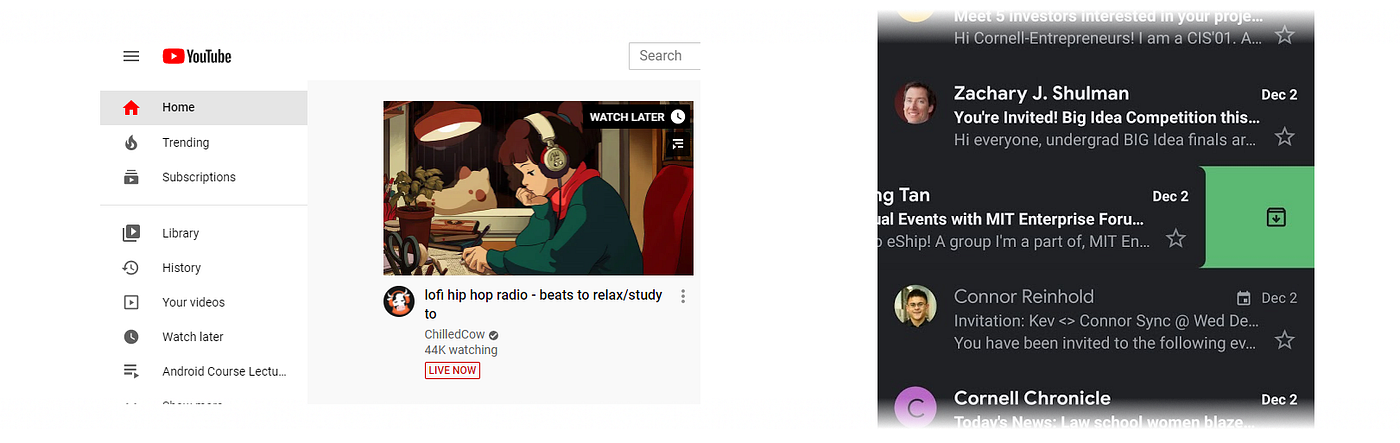1400x443 pixels.
Task: Click Add to queue icon on thumbnail
Action: point(678,144)
